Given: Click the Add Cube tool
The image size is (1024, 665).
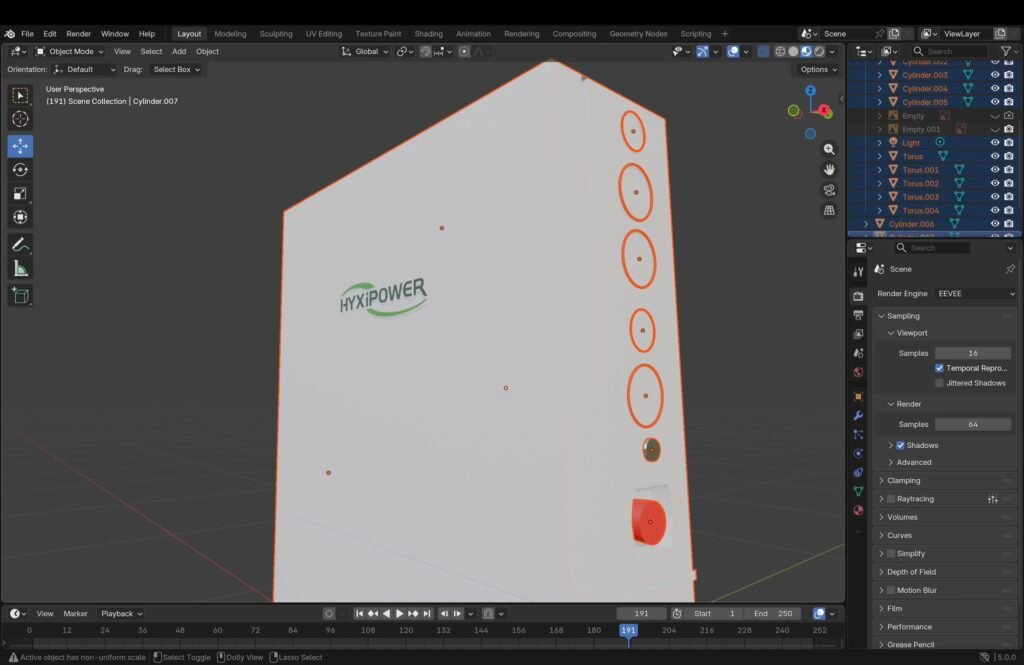Looking at the screenshot, I should (20, 295).
